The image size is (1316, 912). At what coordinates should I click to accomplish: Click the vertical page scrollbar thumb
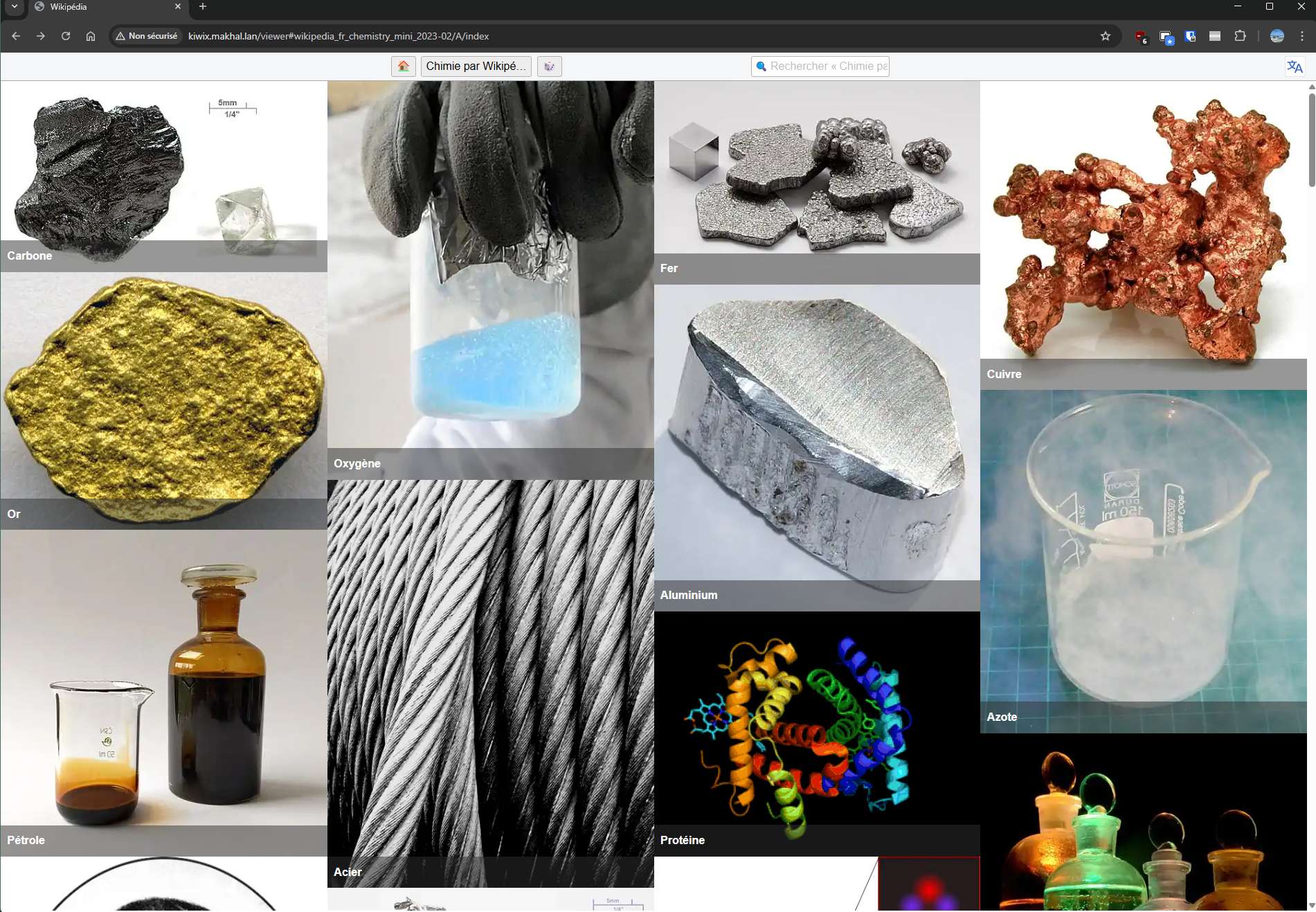[1311, 138]
